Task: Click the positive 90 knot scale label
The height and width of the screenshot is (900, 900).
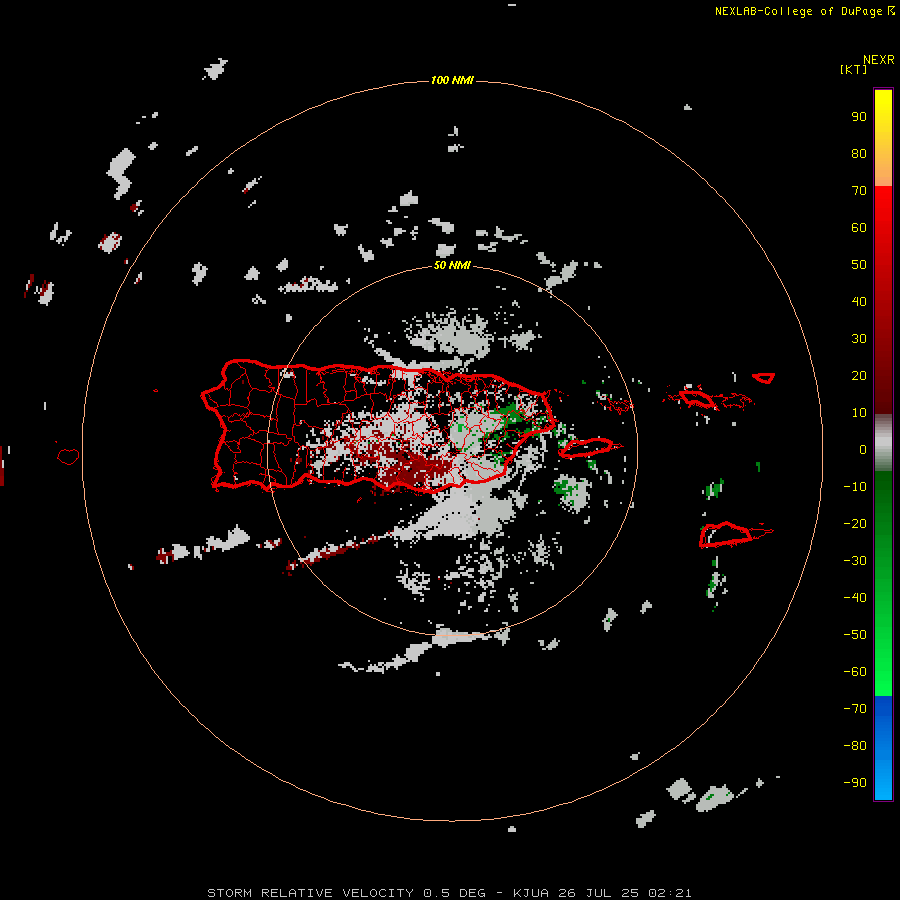Action: 859,117
